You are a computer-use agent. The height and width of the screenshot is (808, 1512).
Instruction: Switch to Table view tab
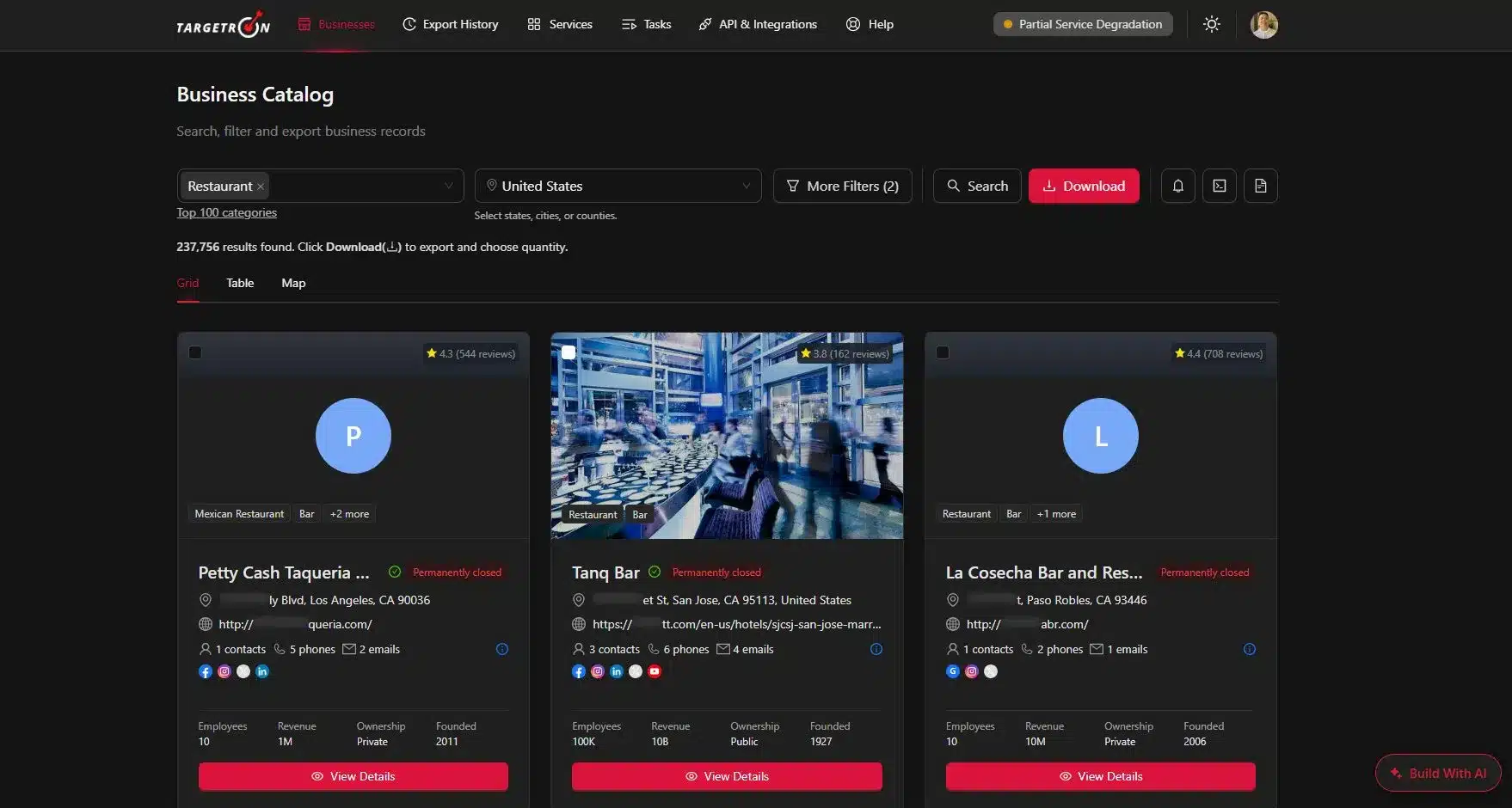[240, 283]
